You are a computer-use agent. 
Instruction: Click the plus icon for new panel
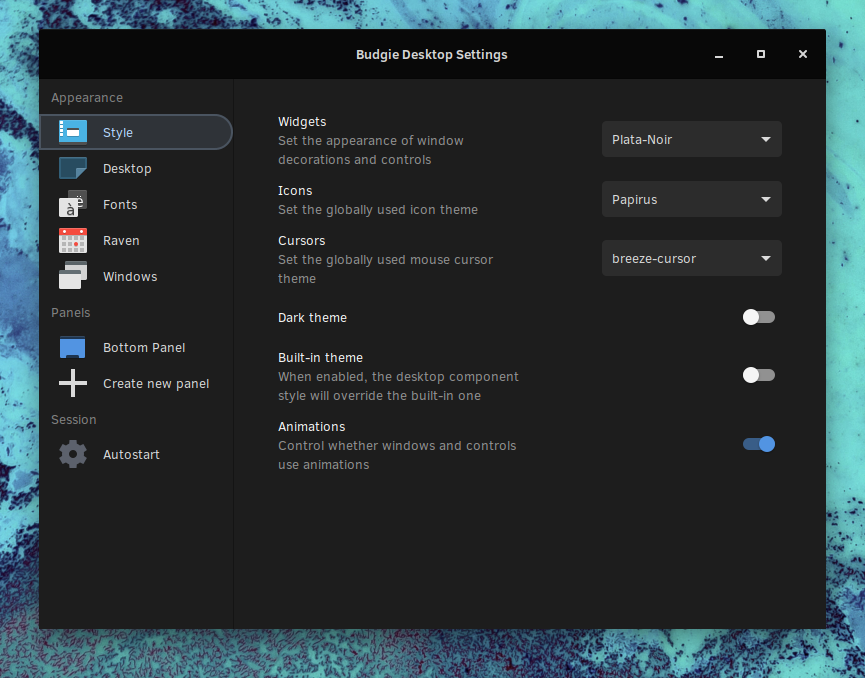[x=73, y=383]
